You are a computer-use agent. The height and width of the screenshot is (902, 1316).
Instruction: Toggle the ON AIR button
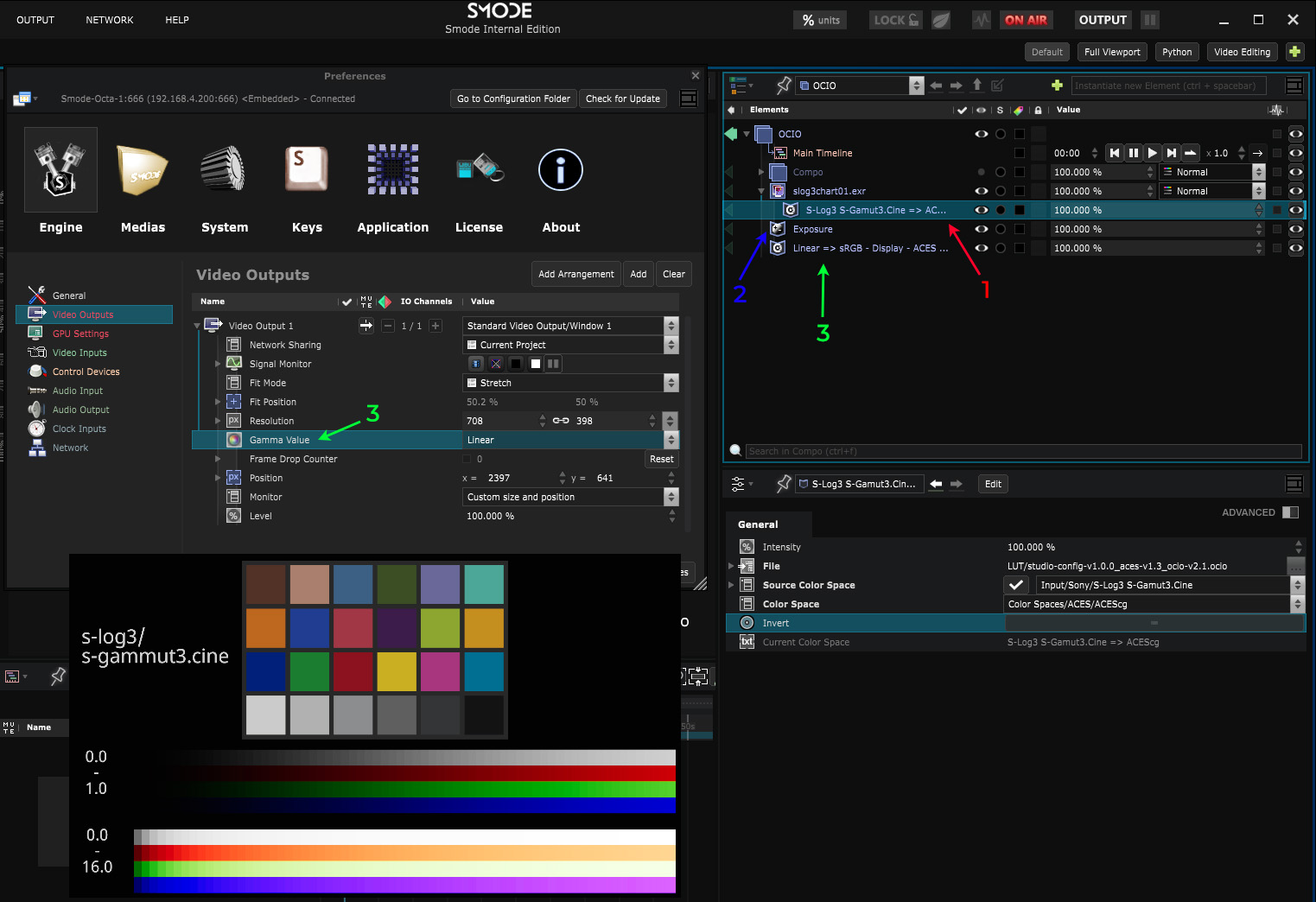tap(1026, 20)
